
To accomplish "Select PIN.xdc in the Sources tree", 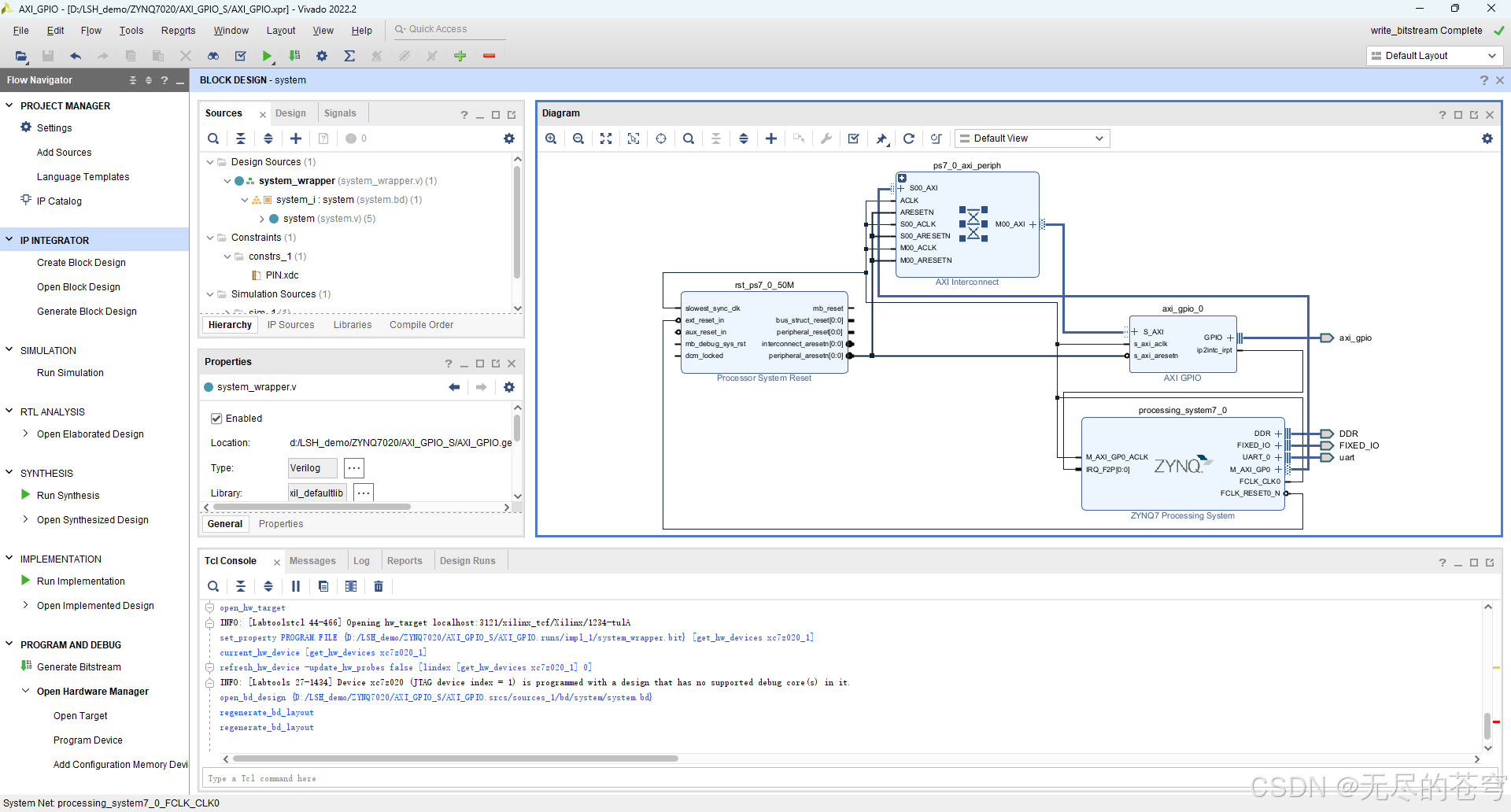I will [282, 275].
